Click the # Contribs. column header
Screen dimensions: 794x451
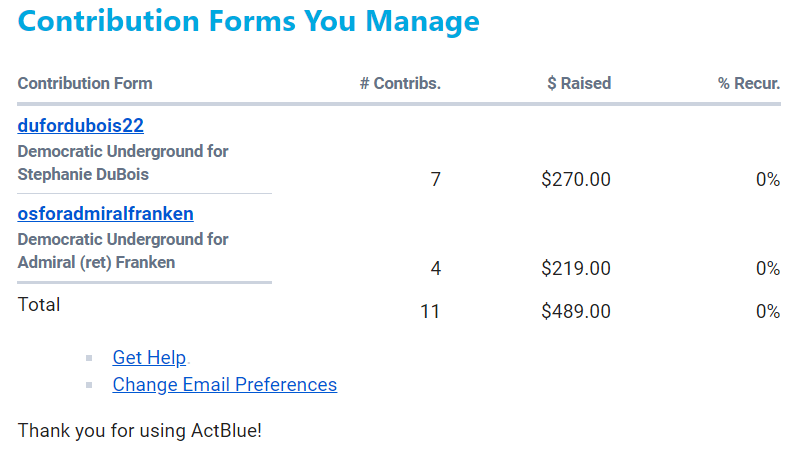[x=400, y=83]
